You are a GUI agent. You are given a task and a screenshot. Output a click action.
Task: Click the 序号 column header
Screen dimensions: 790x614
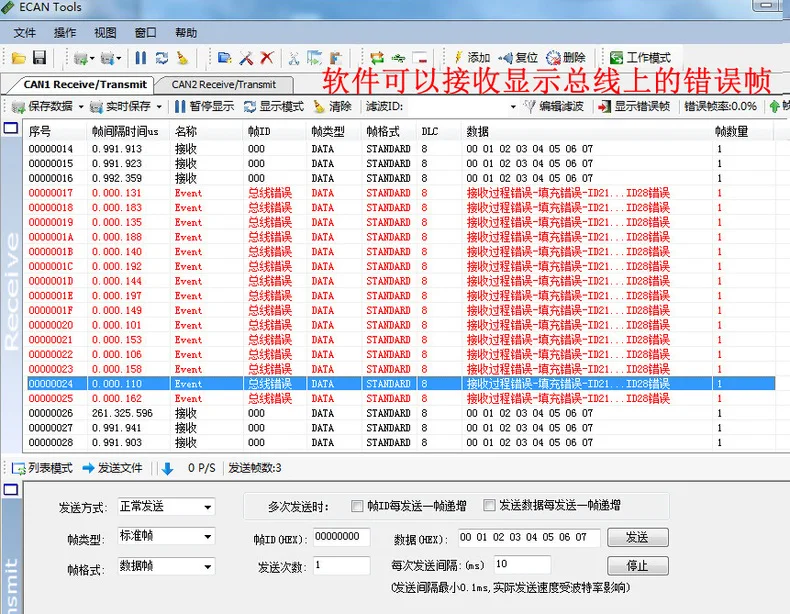click(55, 131)
